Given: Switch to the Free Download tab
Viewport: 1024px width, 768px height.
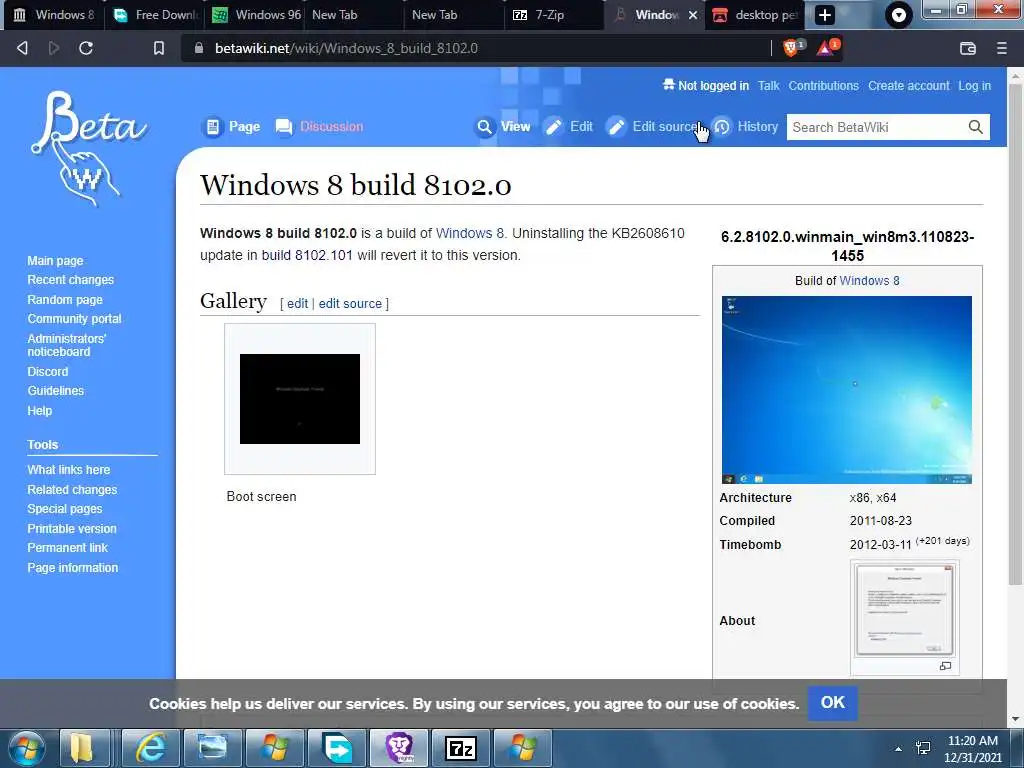Looking at the screenshot, I should 155,15.
